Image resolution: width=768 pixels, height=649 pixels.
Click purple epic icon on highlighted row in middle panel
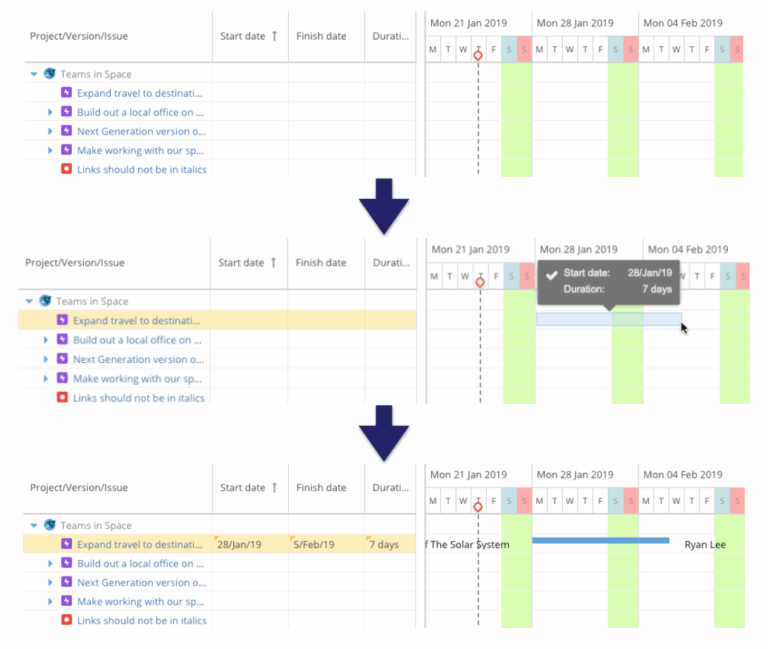point(62,321)
